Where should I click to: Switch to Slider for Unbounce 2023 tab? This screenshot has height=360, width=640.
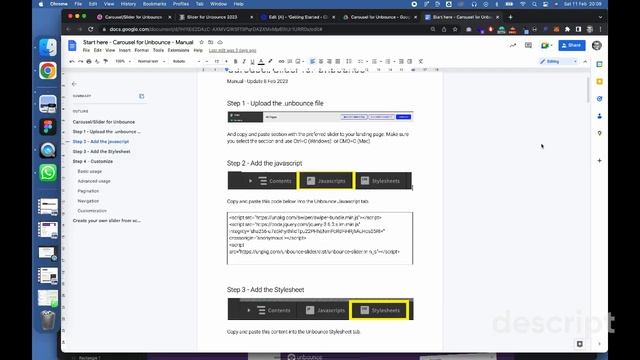coord(212,17)
